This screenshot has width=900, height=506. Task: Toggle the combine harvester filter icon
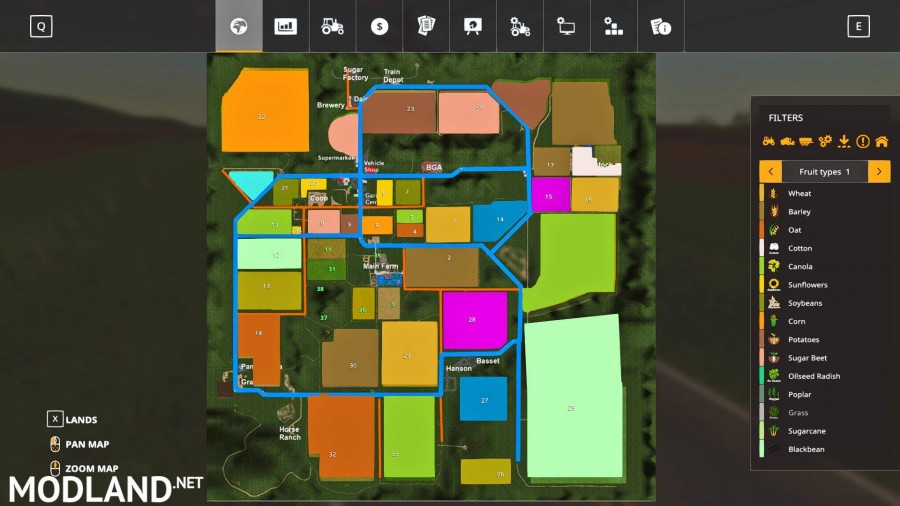point(788,141)
